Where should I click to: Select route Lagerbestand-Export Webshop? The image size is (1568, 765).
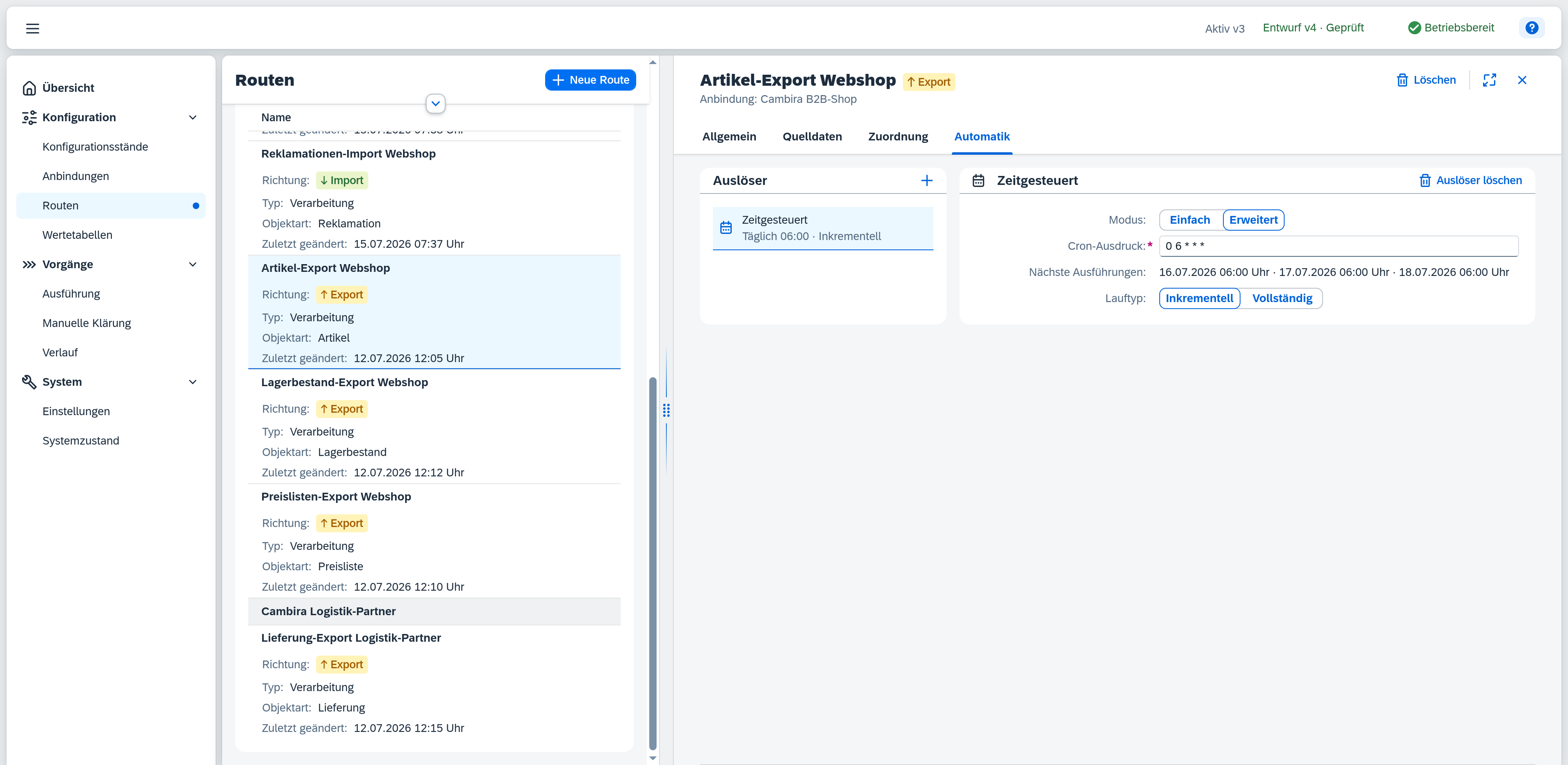tap(434, 427)
